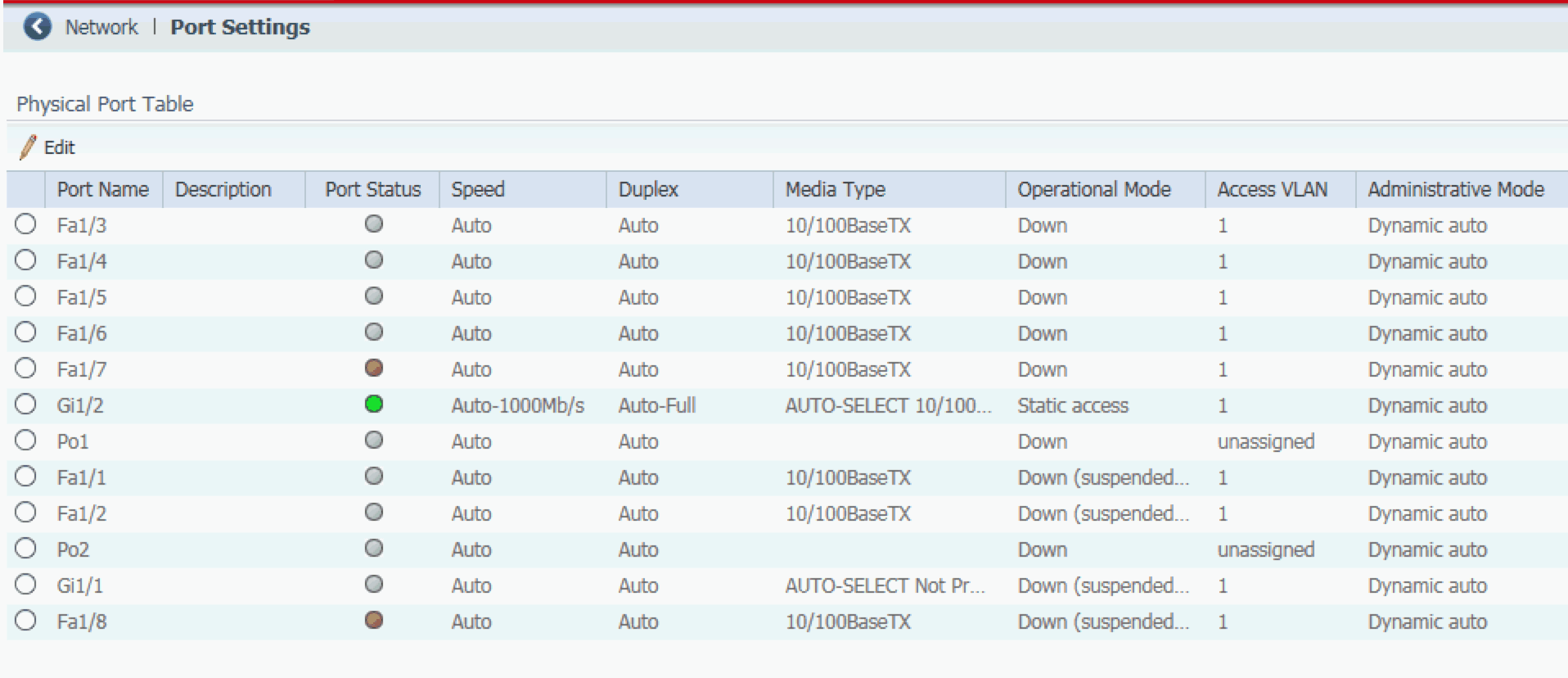The height and width of the screenshot is (678, 1568).
Task: Click the brown status indicator for Fa1/7
Action: pyautogui.click(x=374, y=368)
